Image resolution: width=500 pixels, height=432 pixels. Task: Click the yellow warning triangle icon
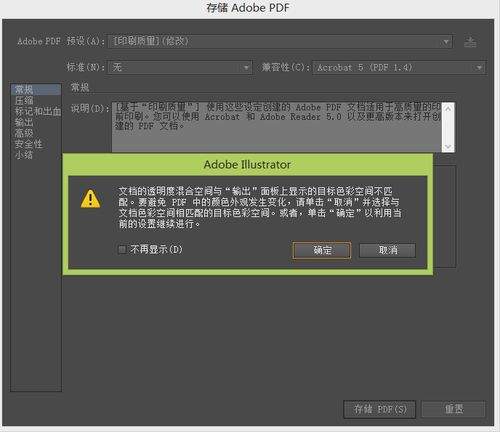click(90, 199)
